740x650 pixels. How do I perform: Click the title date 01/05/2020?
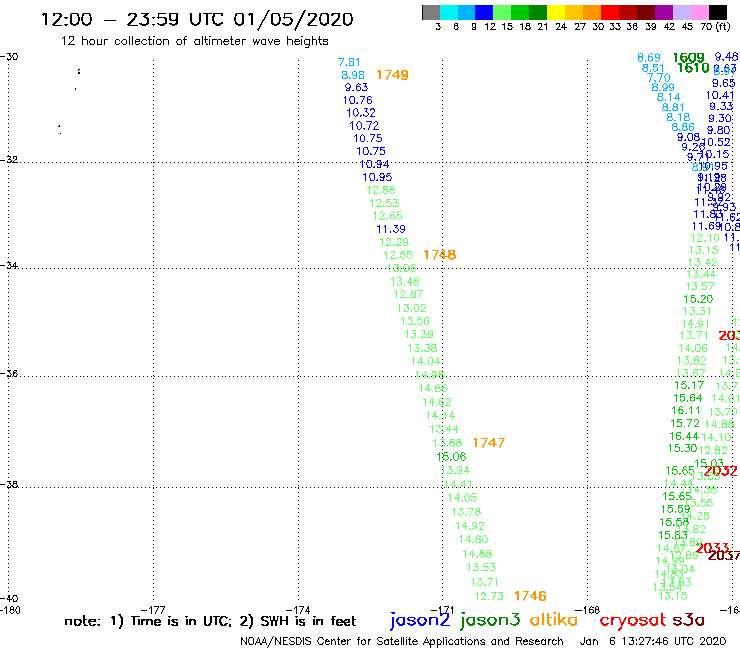click(x=293, y=20)
